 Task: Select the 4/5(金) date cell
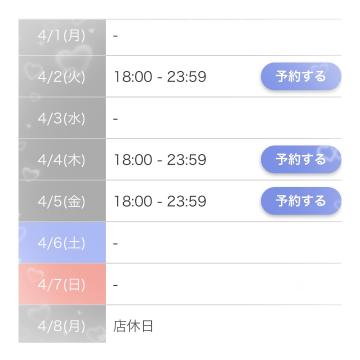pyautogui.click(x=62, y=201)
